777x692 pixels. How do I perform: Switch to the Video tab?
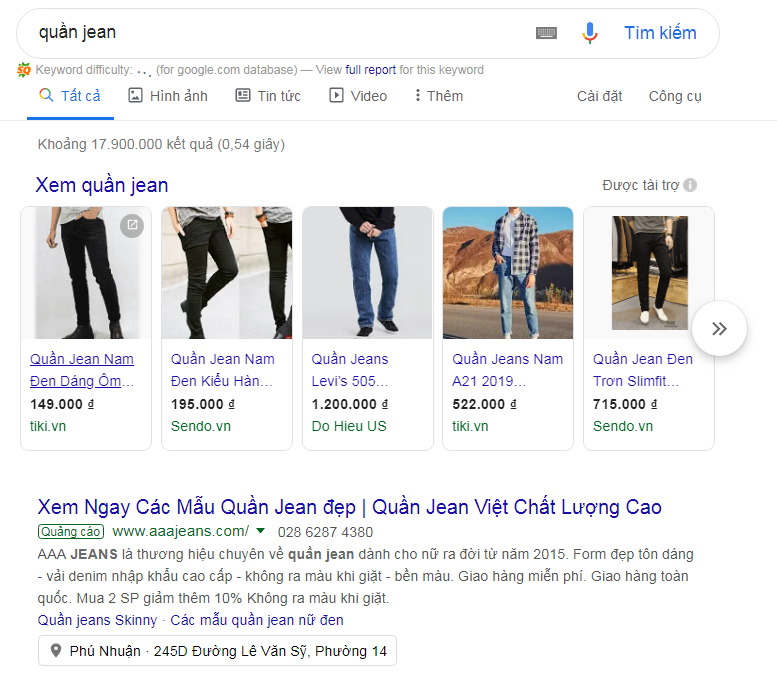point(358,96)
